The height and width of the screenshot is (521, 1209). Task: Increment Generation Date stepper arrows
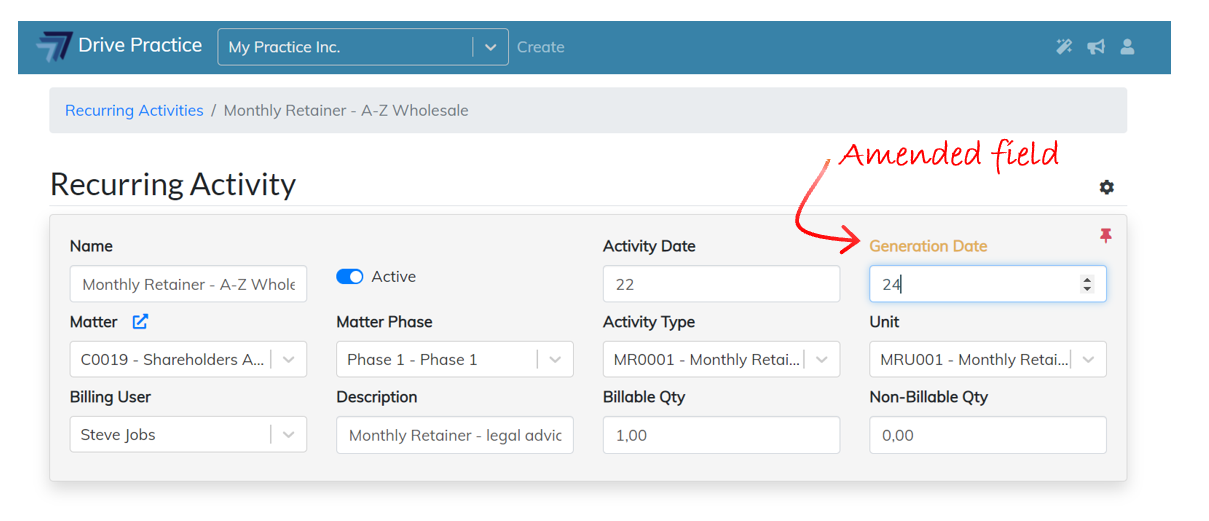[1087, 280]
